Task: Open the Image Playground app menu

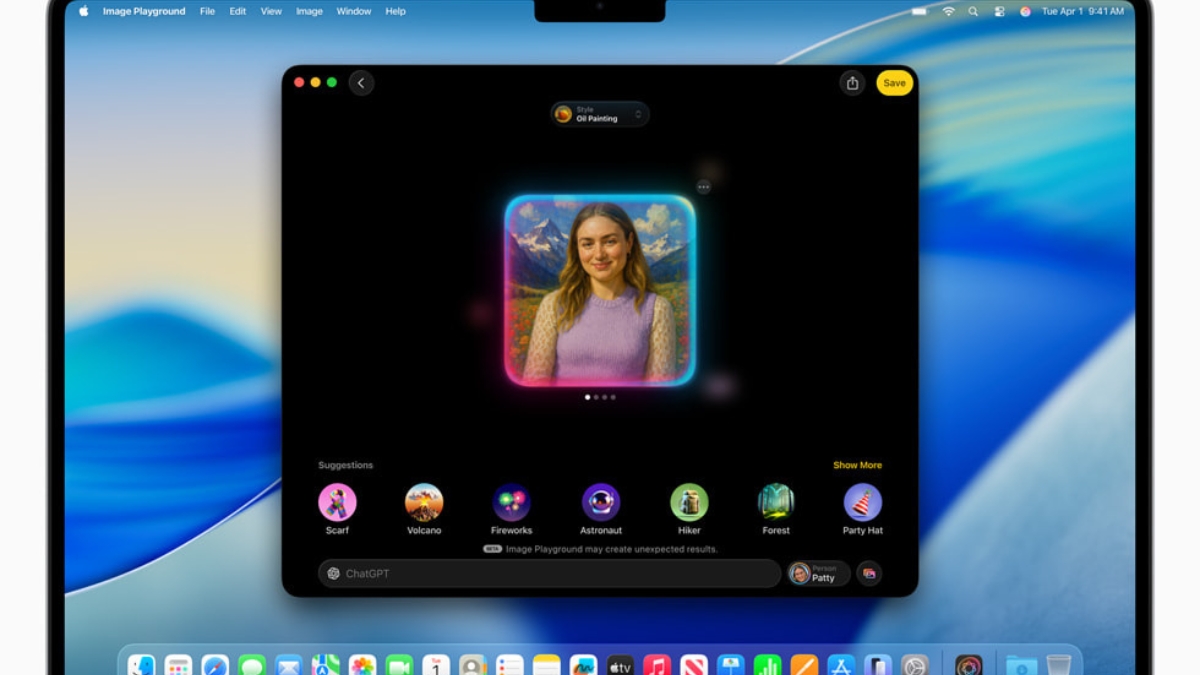Action: tap(144, 11)
